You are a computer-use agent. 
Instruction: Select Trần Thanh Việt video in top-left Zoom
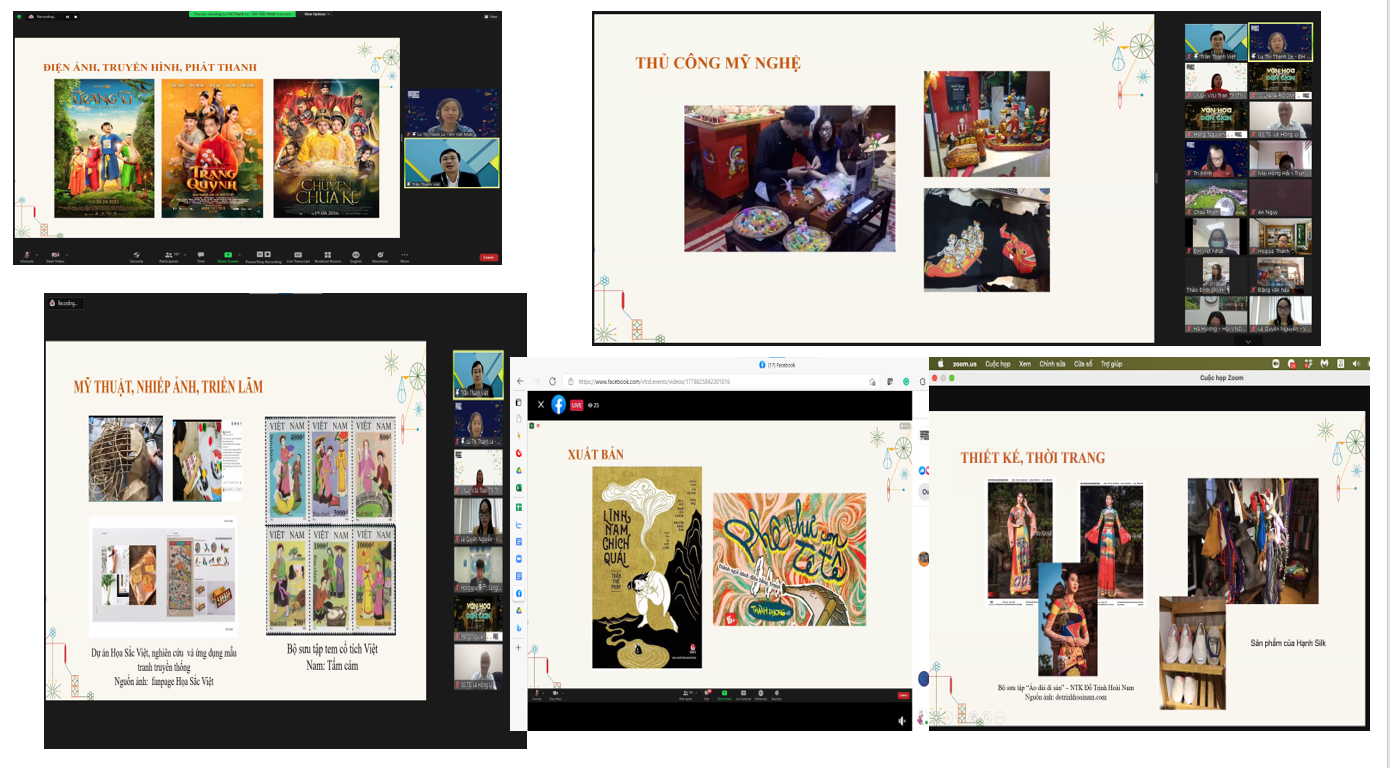click(x=450, y=164)
